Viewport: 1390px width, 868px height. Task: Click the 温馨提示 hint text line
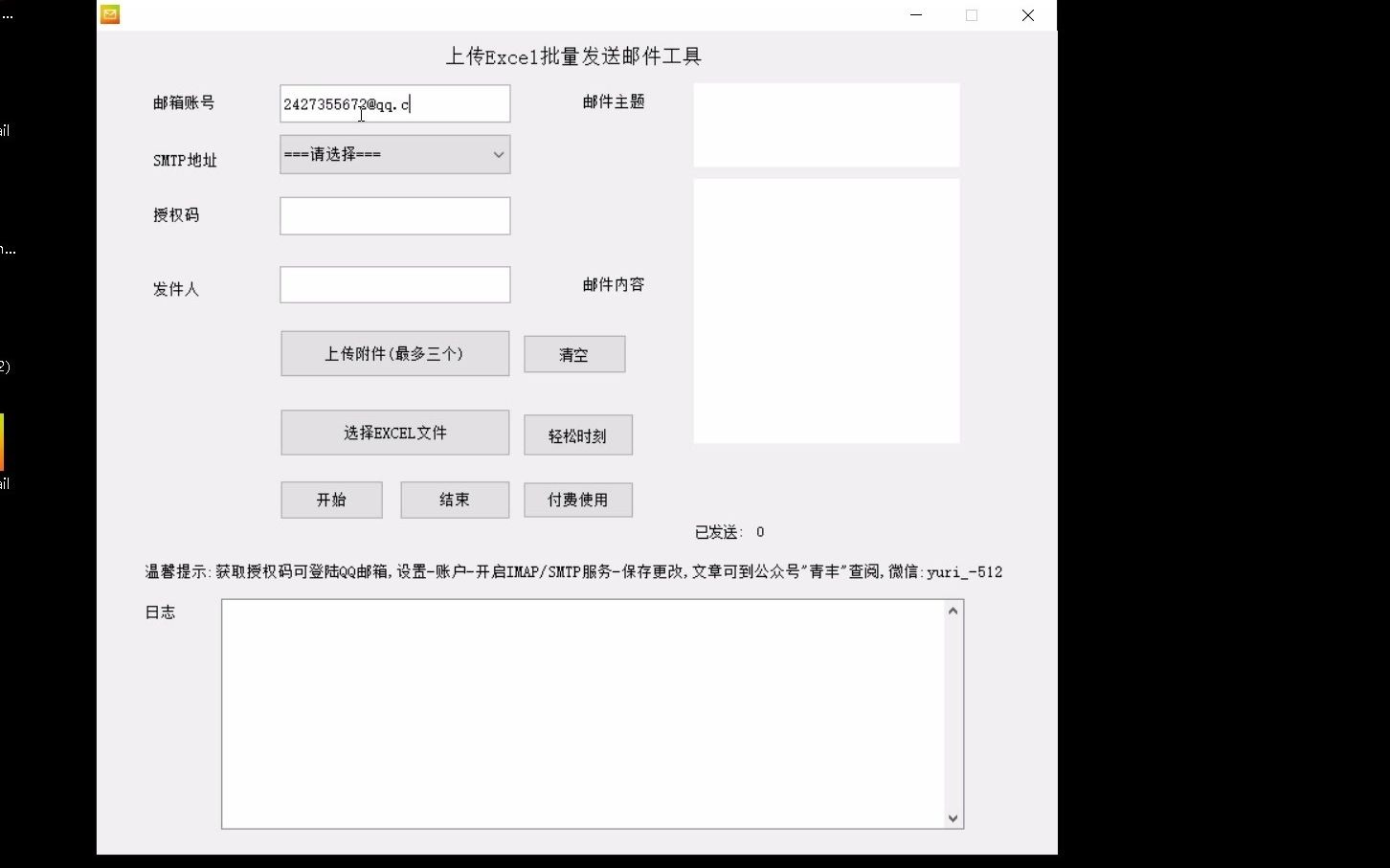click(573, 571)
